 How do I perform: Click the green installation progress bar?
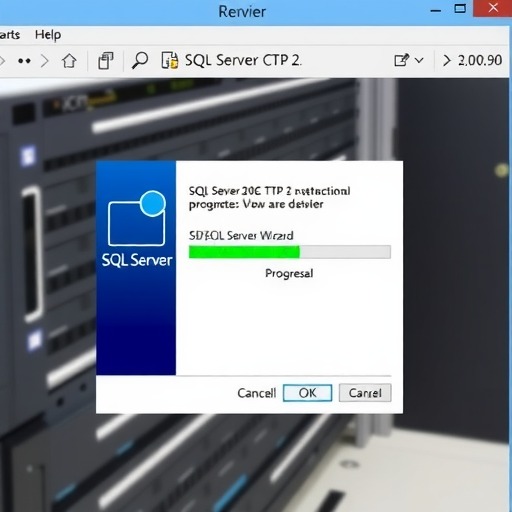(290, 252)
